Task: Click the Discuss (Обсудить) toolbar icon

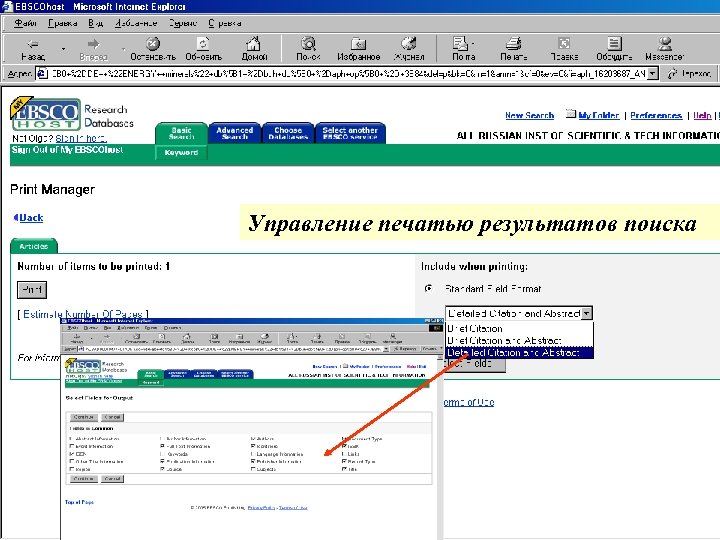Action: pyautogui.click(x=614, y=44)
